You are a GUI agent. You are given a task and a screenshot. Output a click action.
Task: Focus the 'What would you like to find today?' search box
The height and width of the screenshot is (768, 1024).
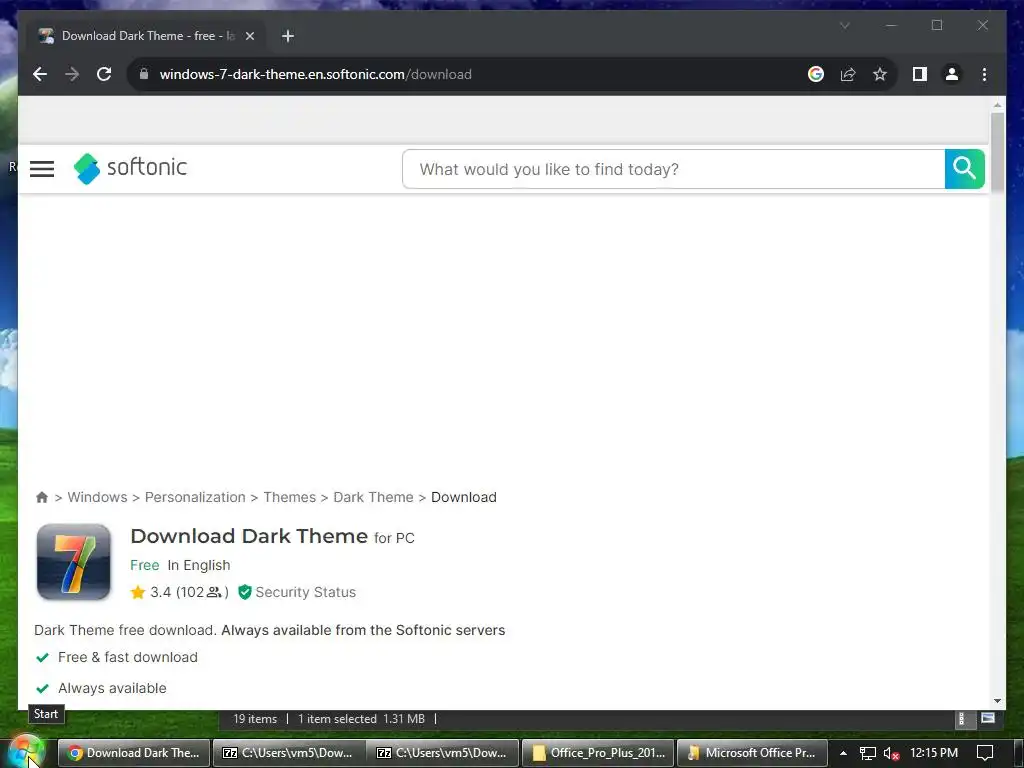tap(673, 169)
